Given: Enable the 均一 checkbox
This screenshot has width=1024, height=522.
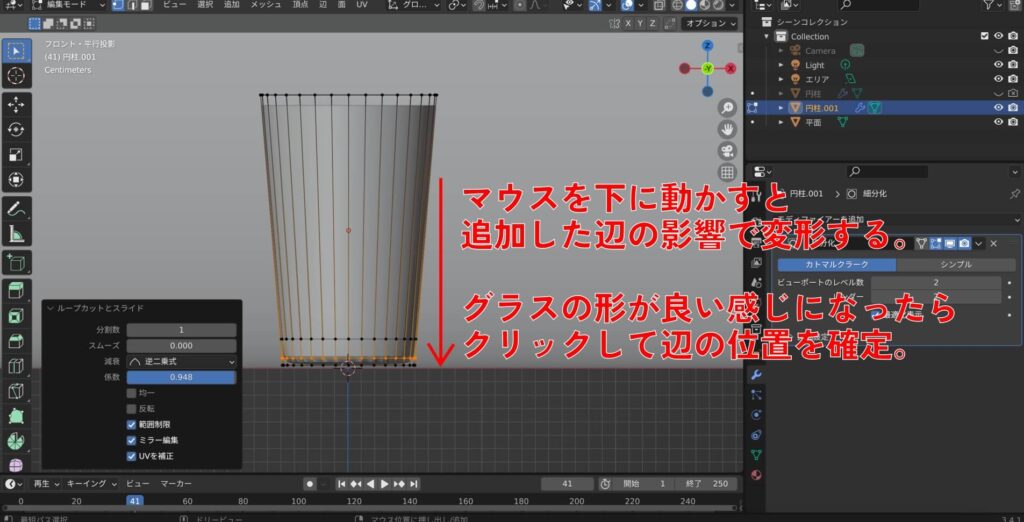Looking at the screenshot, I should pos(132,394).
